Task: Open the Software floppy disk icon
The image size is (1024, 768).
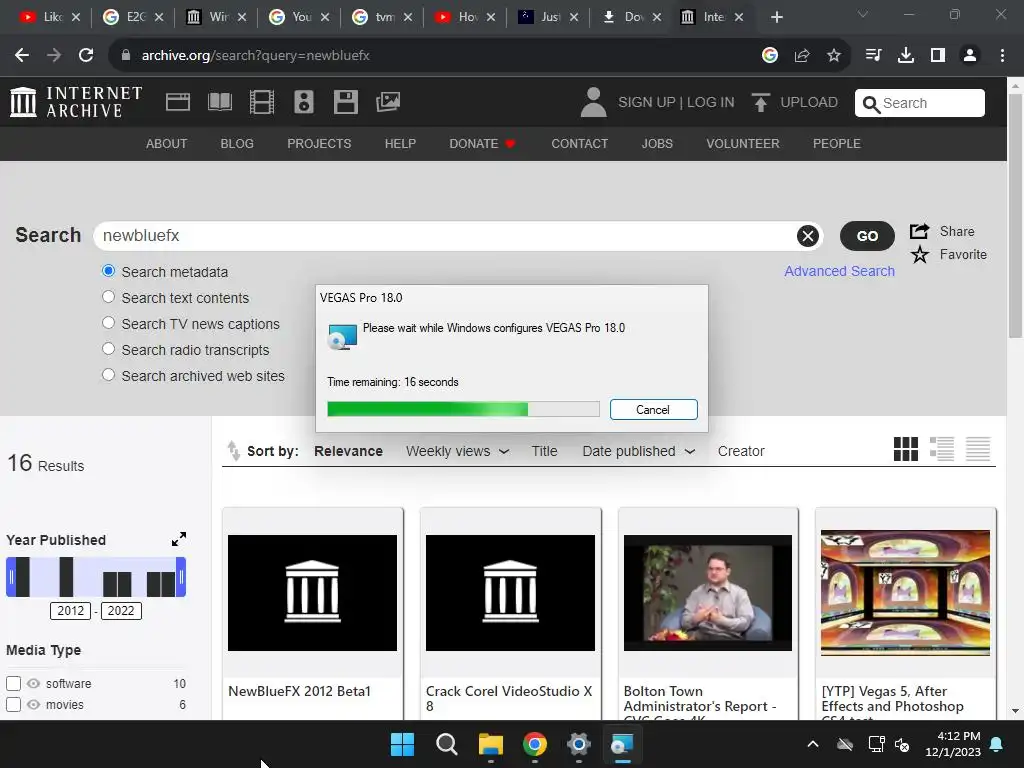Action: [x=345, y=102]
